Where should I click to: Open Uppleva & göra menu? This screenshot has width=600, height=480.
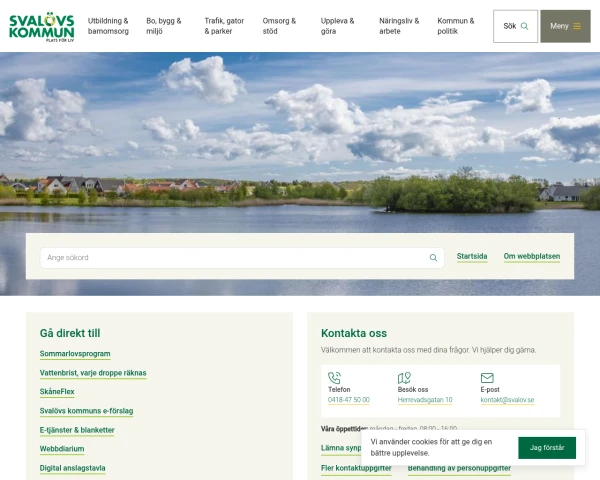tap(338, 26)
